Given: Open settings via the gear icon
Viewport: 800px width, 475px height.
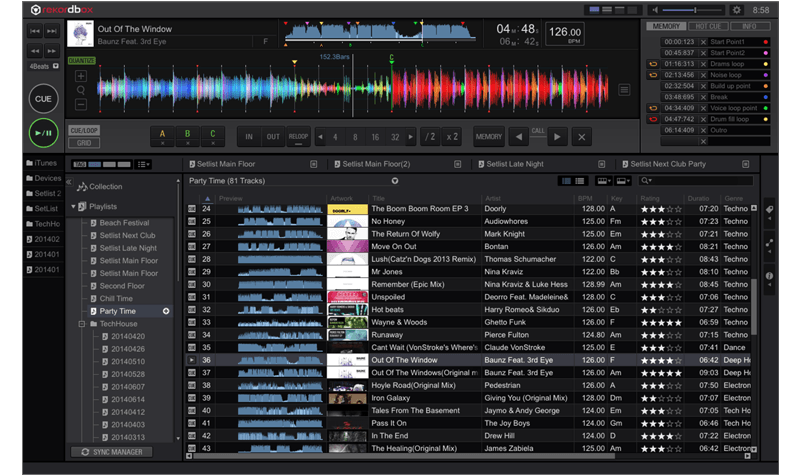Looking at the screenshot, I should [738, 9].
